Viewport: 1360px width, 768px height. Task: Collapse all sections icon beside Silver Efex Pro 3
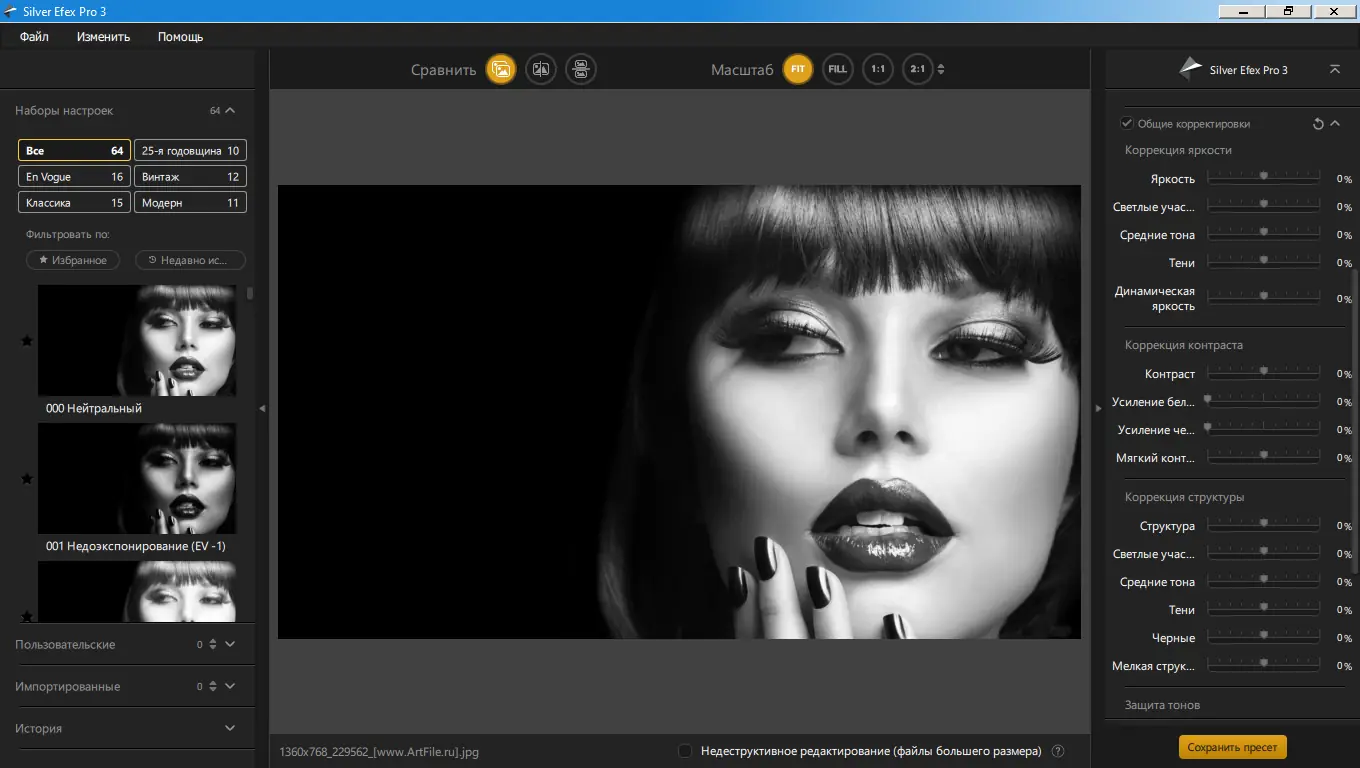tap(1335, 69)
